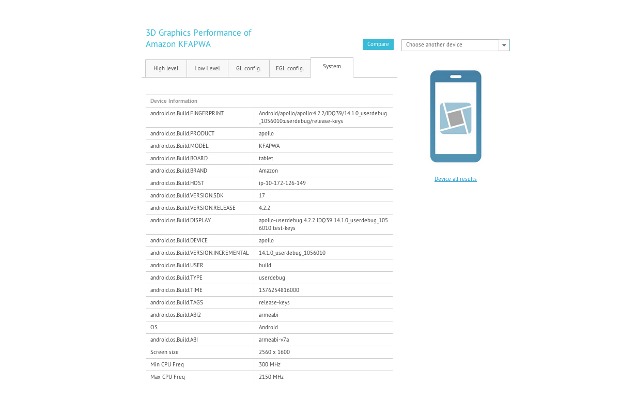Click the 2150 MHz max frequency value
Image resolution: width=620 pixels, height=400 pixels.
(271, 377)
